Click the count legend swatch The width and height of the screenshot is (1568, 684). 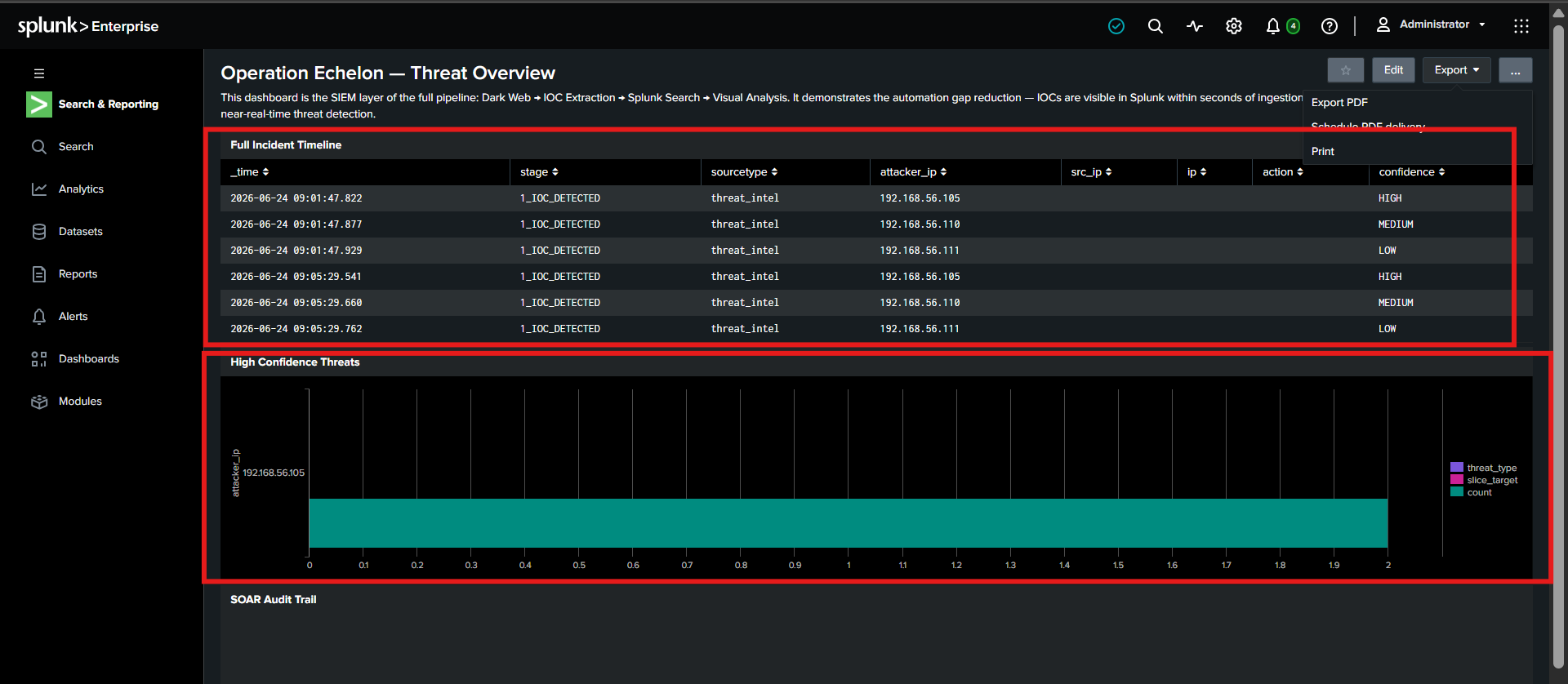pos(1457,492)
